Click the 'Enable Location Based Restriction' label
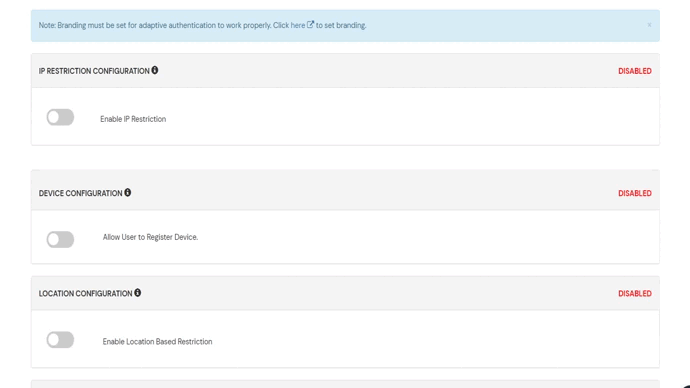The width and height of the screenshot is (690, 388). (158, 342)
